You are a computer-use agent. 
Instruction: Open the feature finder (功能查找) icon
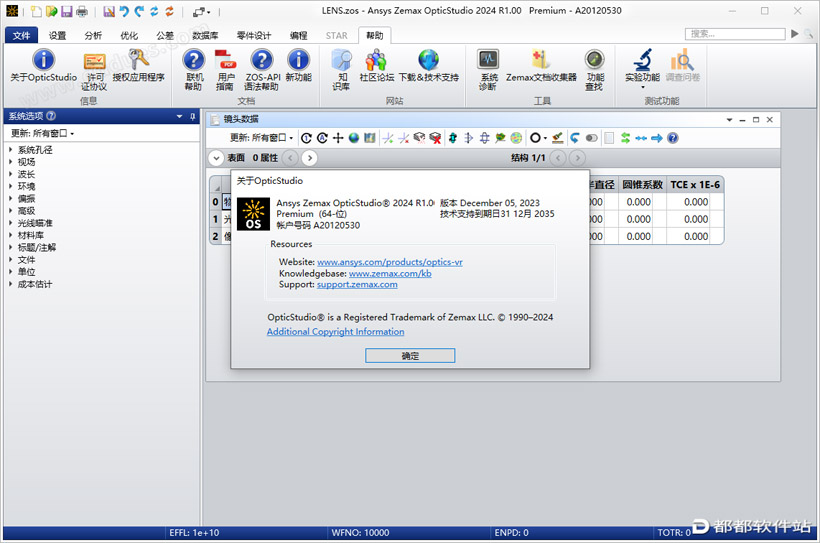click(595, 60)
